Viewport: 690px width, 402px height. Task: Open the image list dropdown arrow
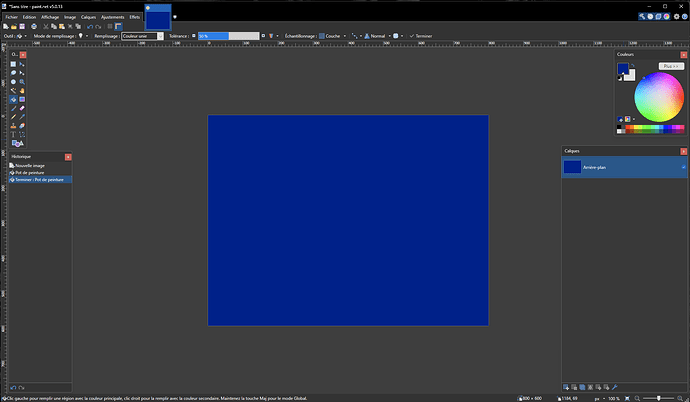(175, 17)
